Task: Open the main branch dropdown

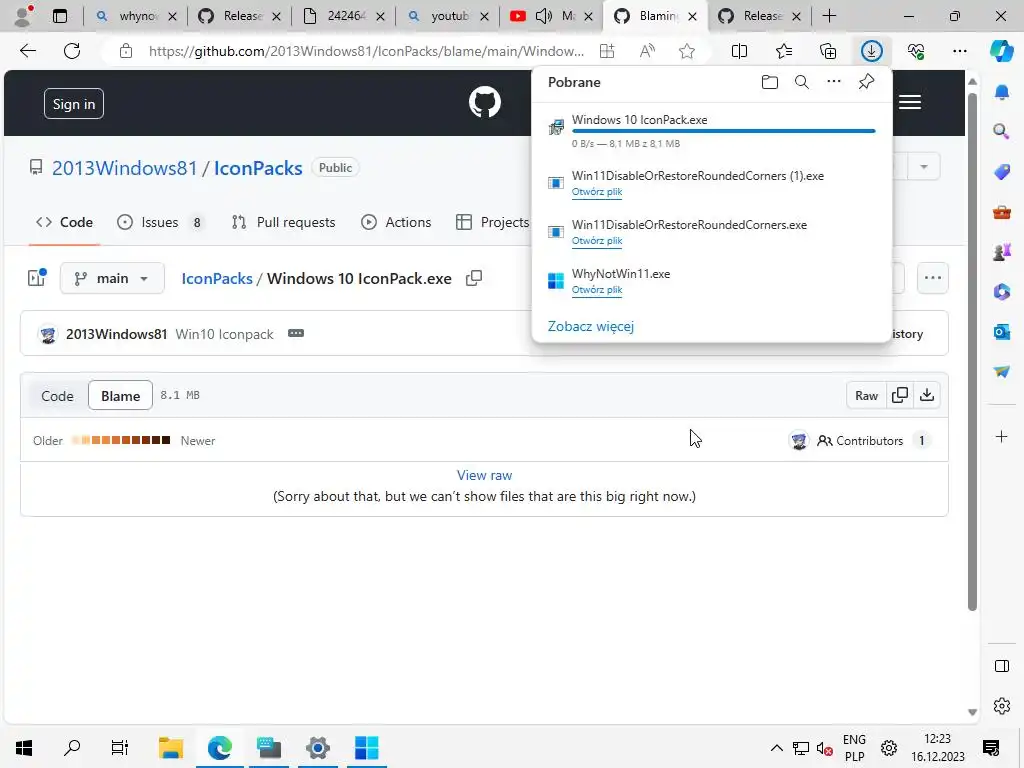Action: pyautogui.click(x=112, y=279)
